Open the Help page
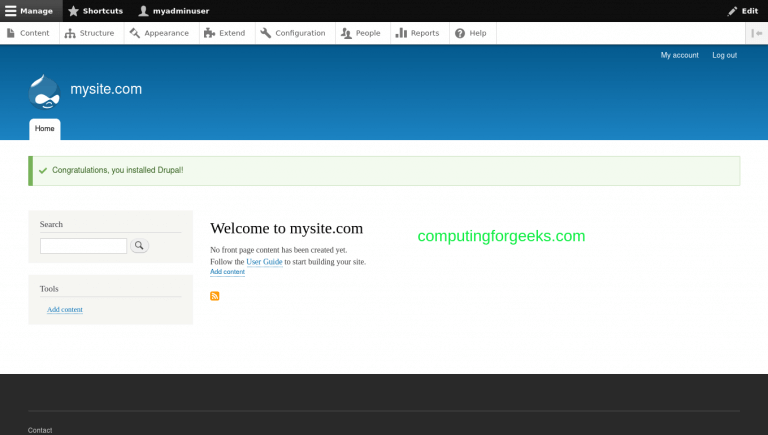 click(471, 33)
